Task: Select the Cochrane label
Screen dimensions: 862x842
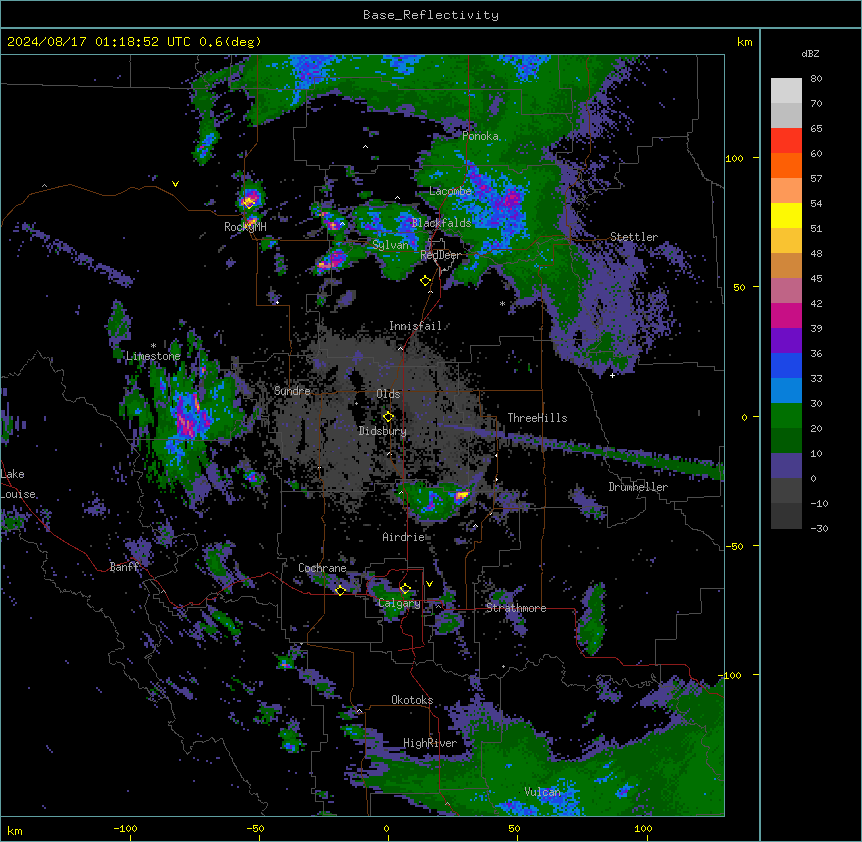Action: click(322, 568)
